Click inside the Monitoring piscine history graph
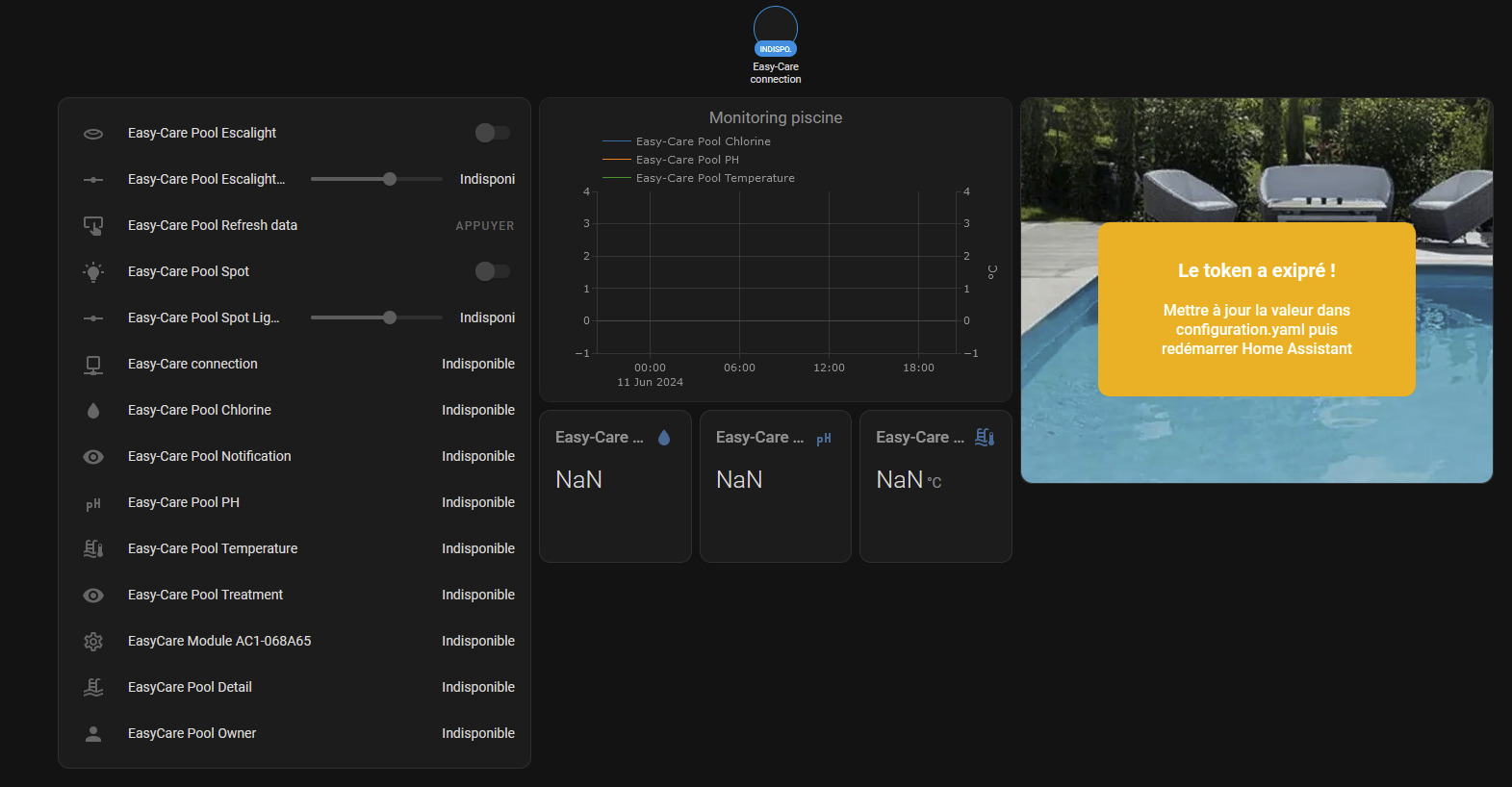1512x787 pixels. point(776,272)
